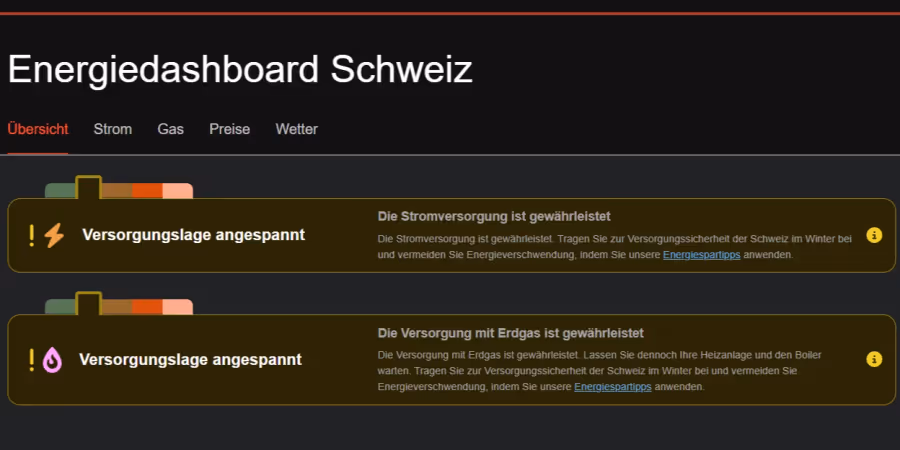Follow Energiespartipps link in Stromversorgung text
Screen dimensions: 900x450
[701, 255]
